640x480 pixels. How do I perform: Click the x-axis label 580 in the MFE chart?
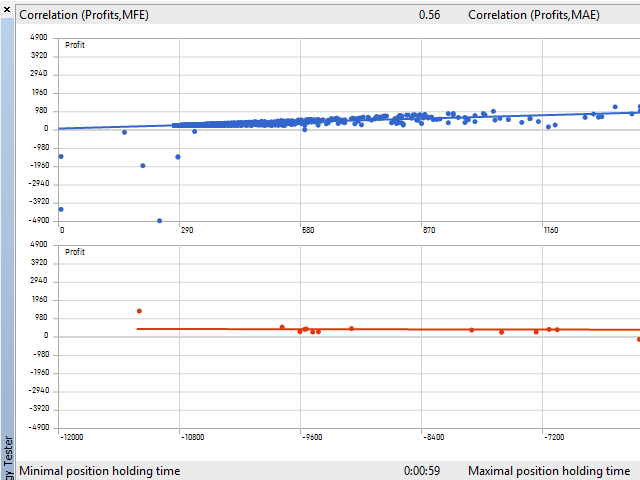[308, 230]
